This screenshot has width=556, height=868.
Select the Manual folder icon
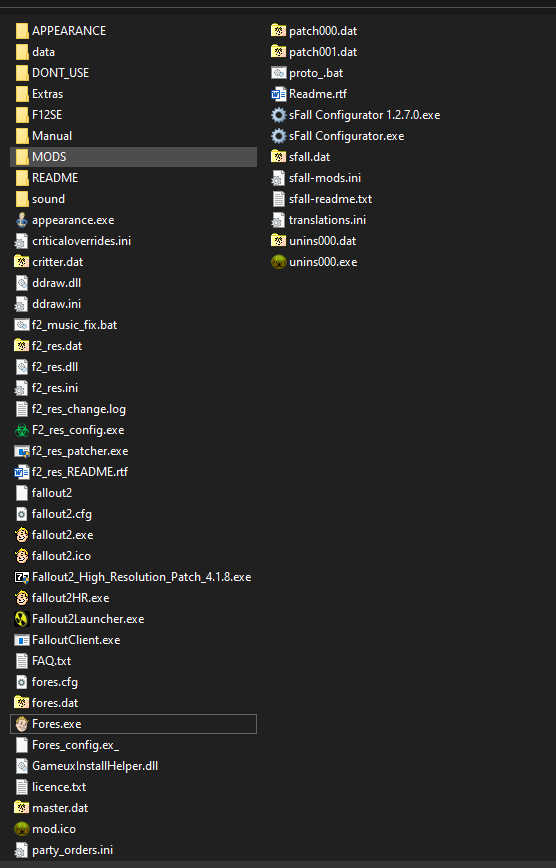tap(22, 136)
